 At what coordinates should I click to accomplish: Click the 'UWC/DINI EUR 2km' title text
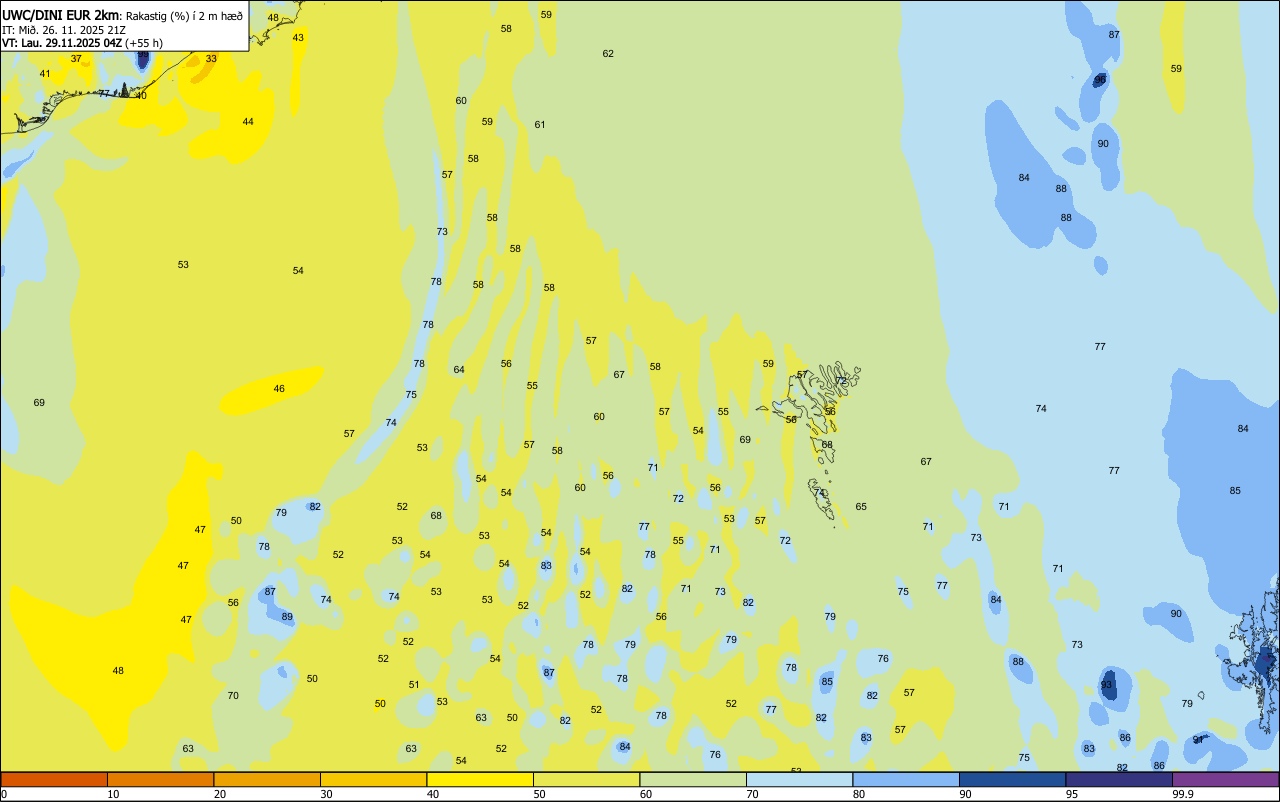click(x=61, y=15)
